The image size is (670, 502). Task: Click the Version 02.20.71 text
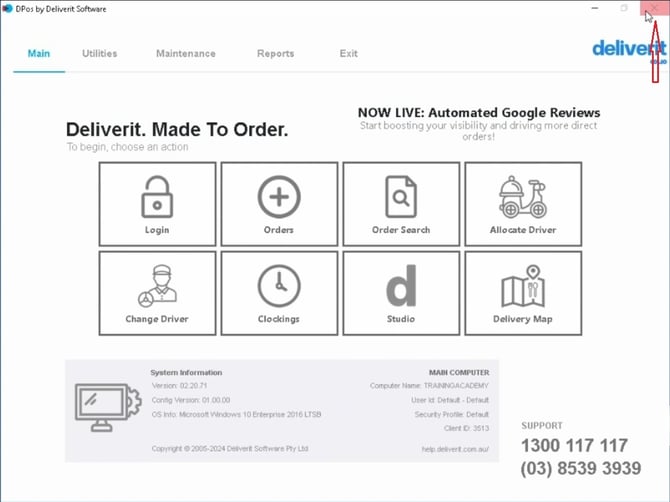click(x=179, y=385)
